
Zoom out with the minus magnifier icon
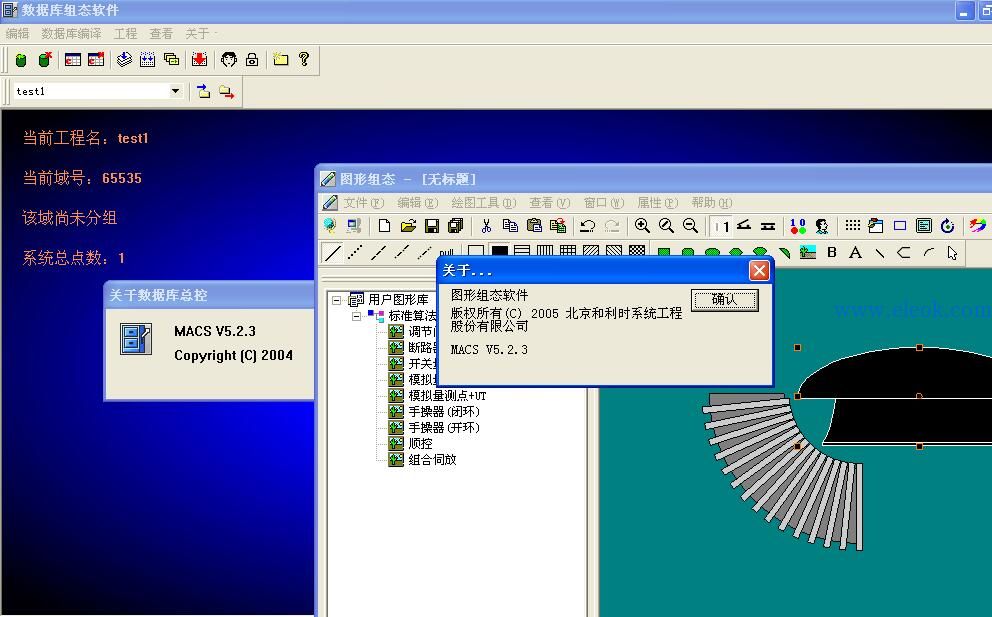coord(690,226)
